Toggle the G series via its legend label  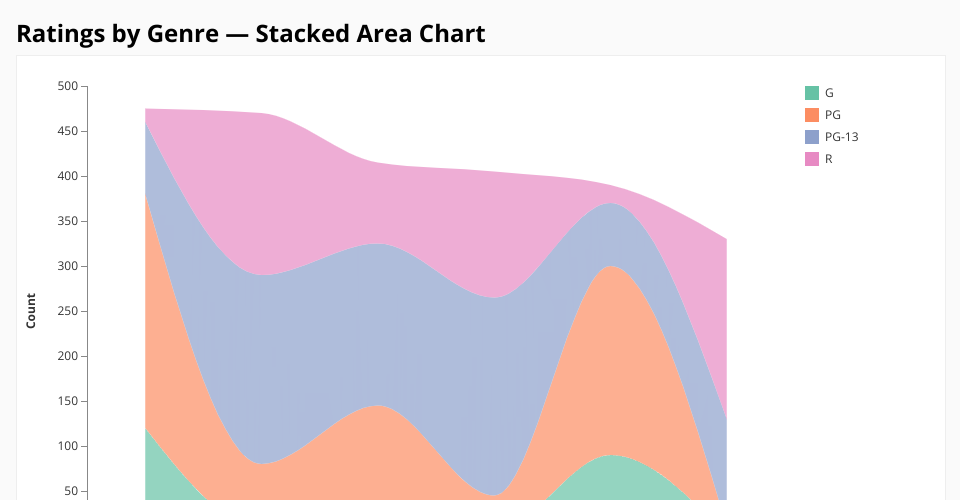click(829, 93)
